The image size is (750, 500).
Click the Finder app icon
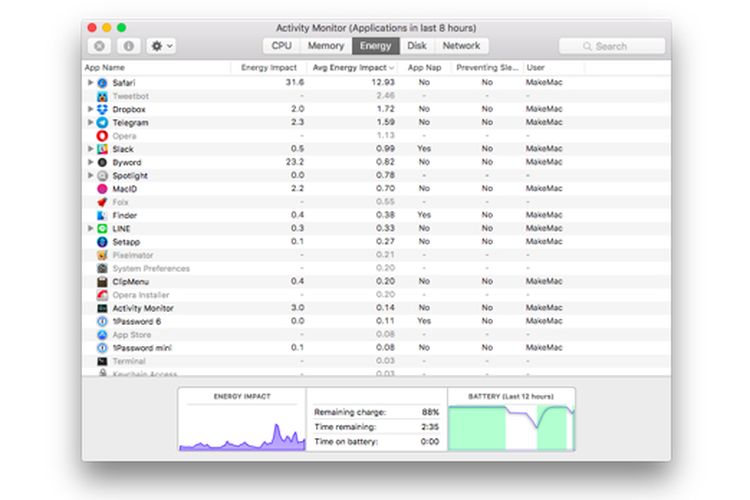pos(102,215)
